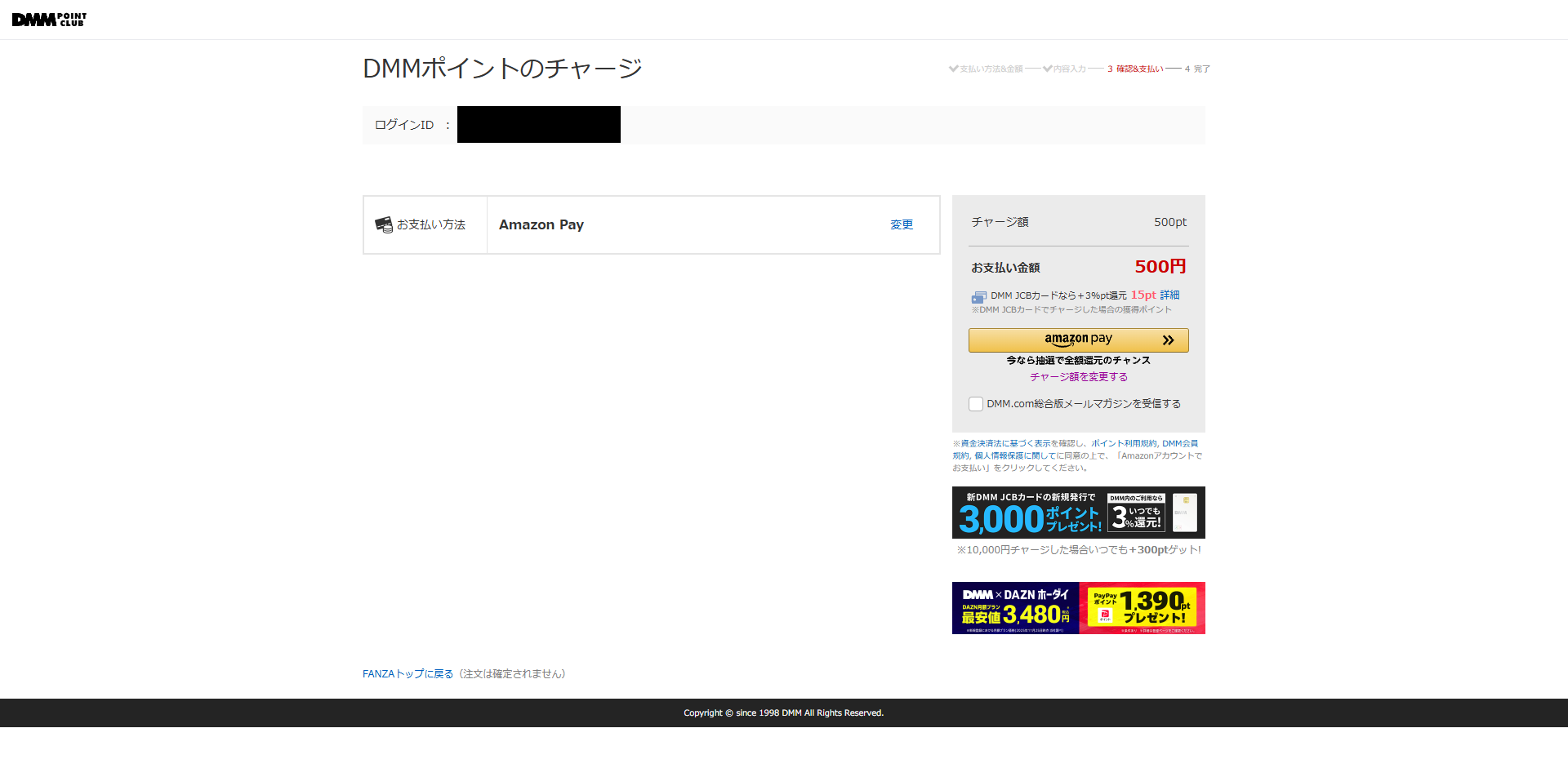Click the DMMポイントのチャージ heading
1568x777 pixels.
(x=502, y=69)
